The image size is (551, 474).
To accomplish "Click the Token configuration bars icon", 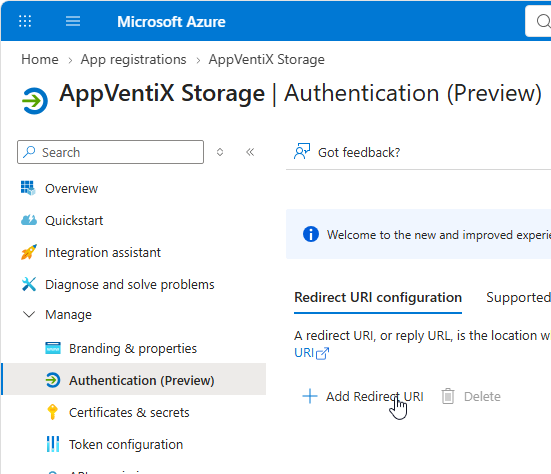I will click(53, 444).
